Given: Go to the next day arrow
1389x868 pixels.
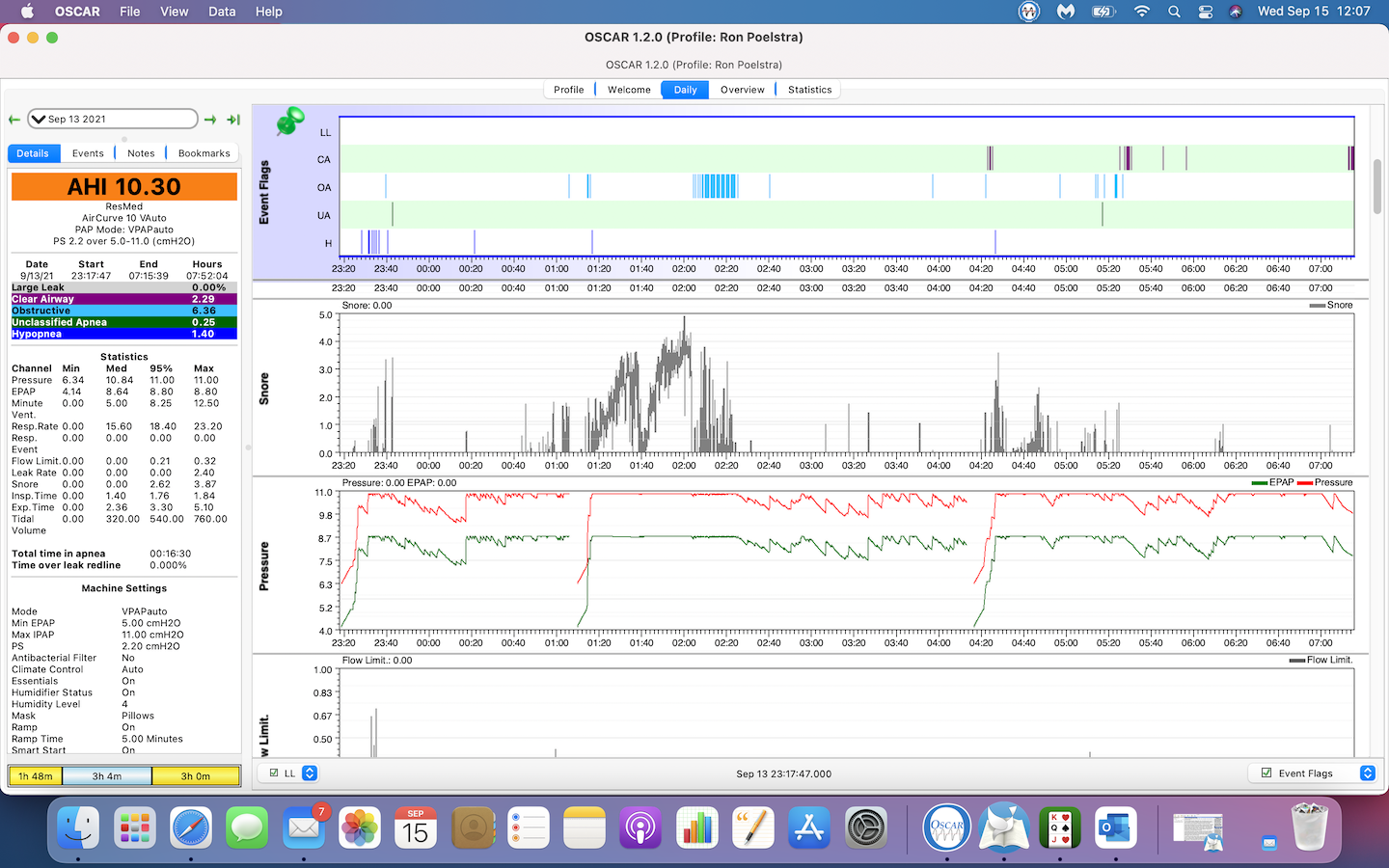Looking at the screenshot, I should 210,120.
